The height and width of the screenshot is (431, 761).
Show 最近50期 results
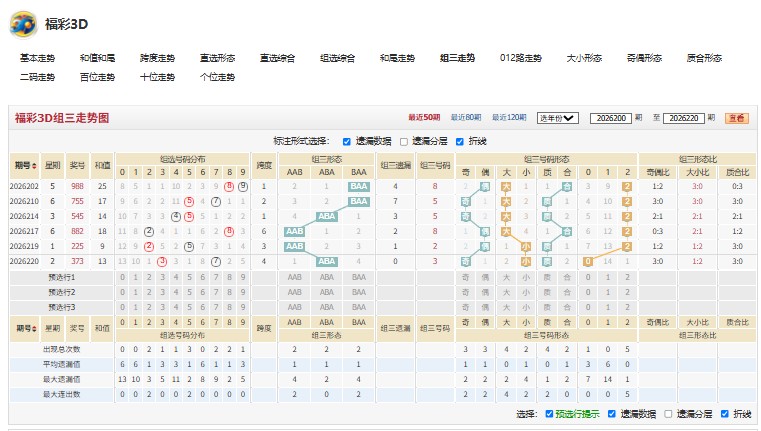coord(424,117)
